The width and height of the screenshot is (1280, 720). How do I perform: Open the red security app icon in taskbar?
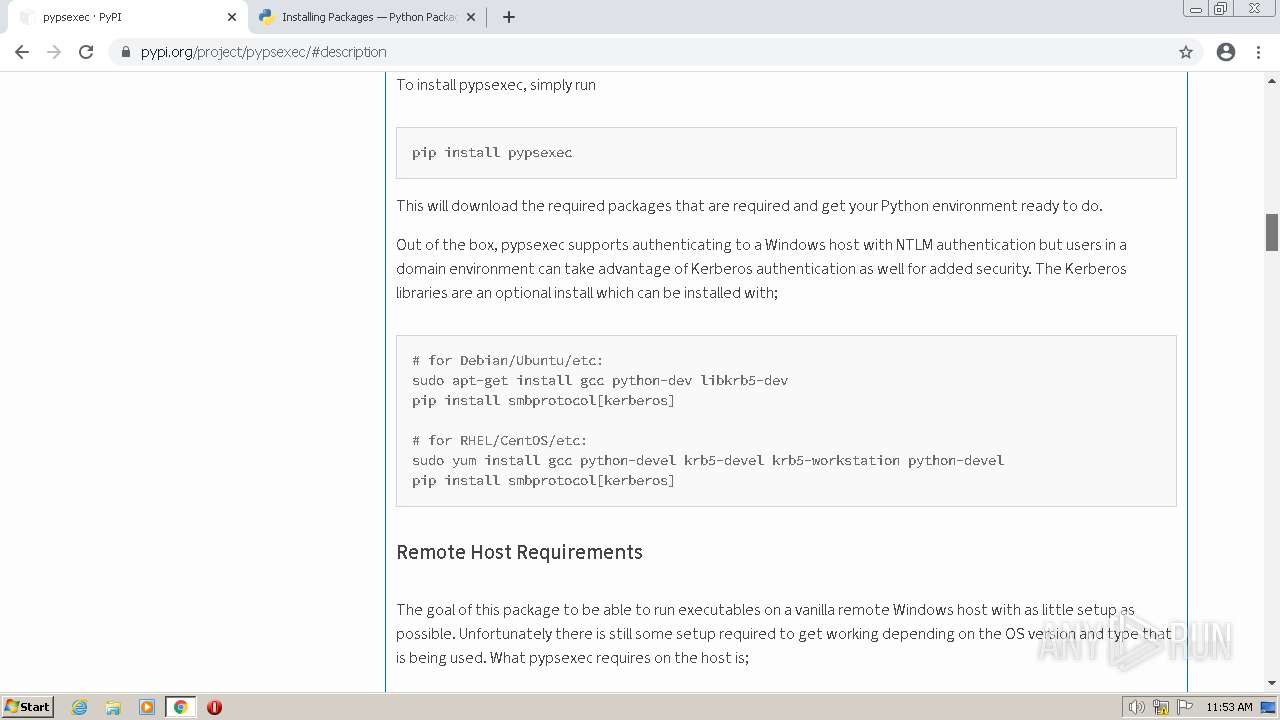[x=214, y=707]
